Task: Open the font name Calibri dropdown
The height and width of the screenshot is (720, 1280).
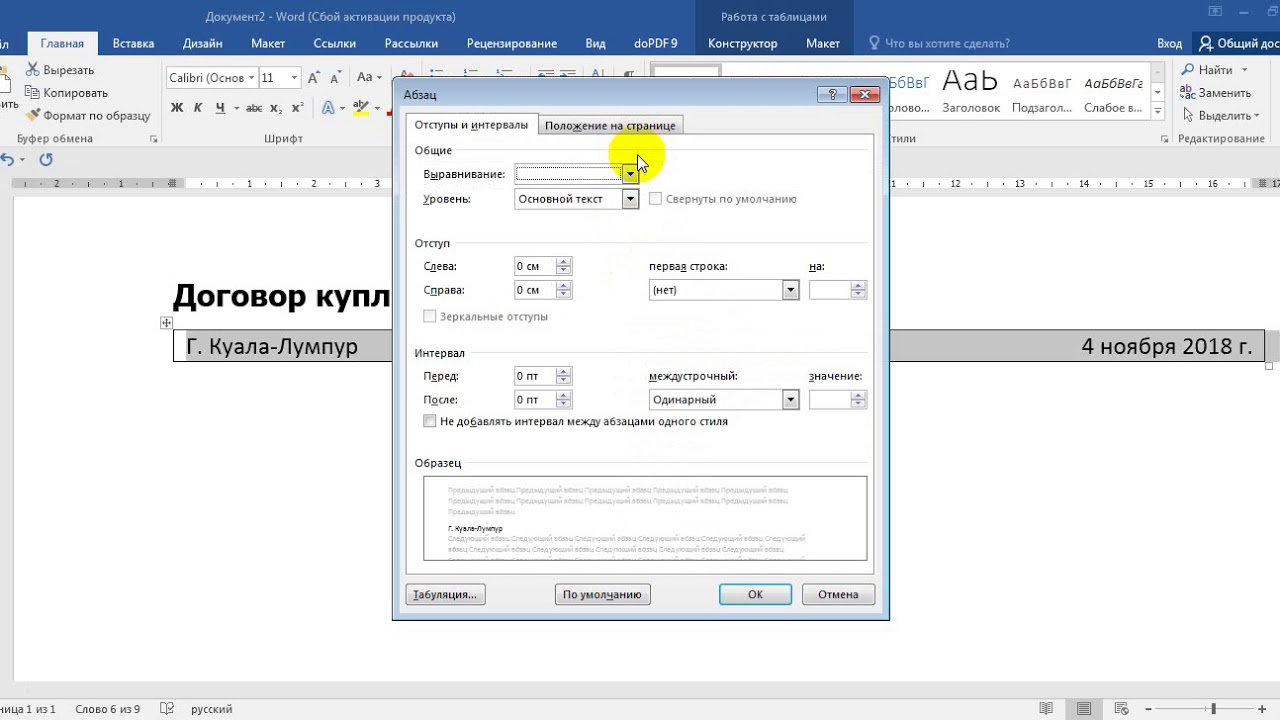Action: (250, 77)
